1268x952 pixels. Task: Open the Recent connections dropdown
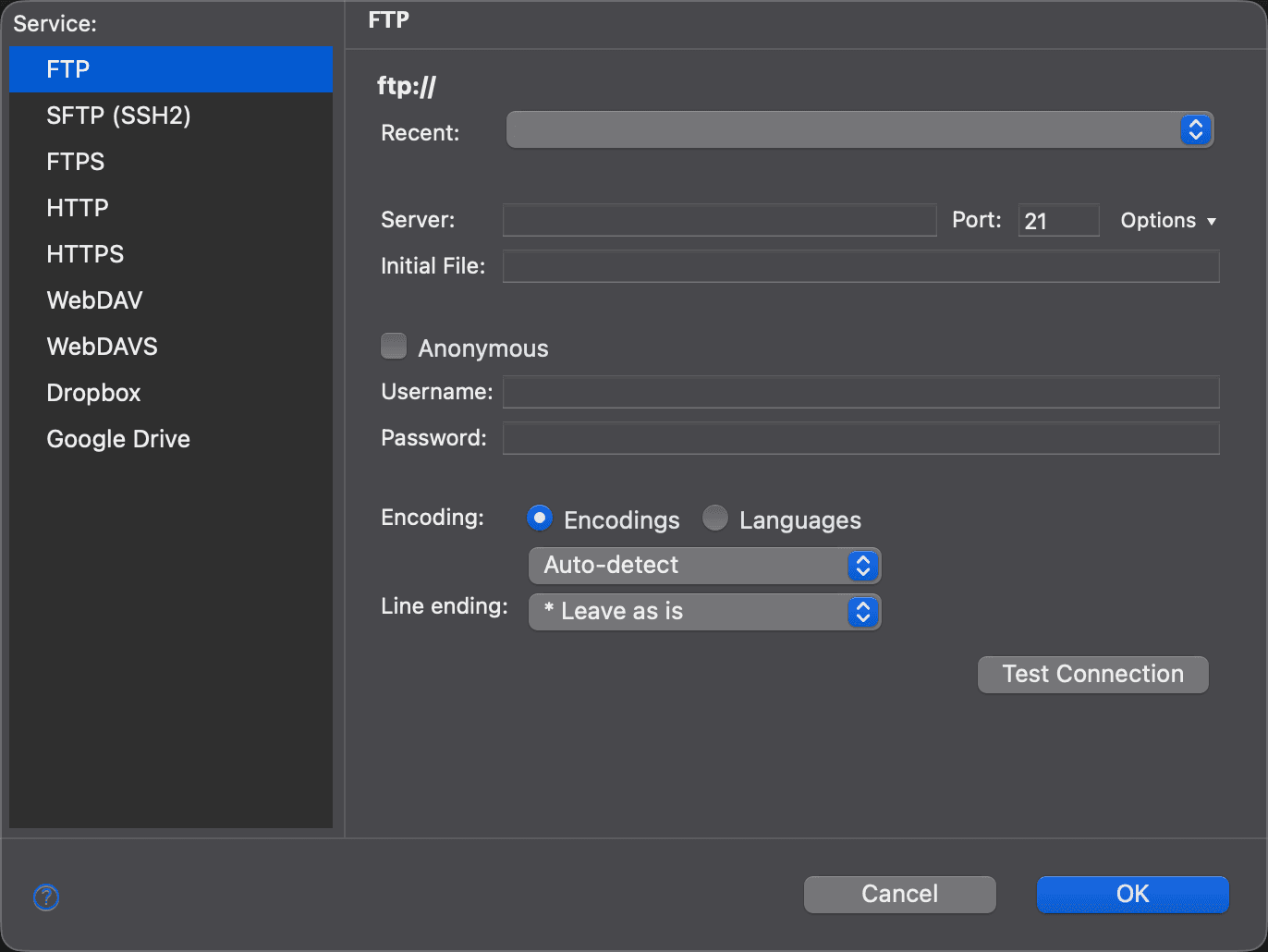click(860, 130)
